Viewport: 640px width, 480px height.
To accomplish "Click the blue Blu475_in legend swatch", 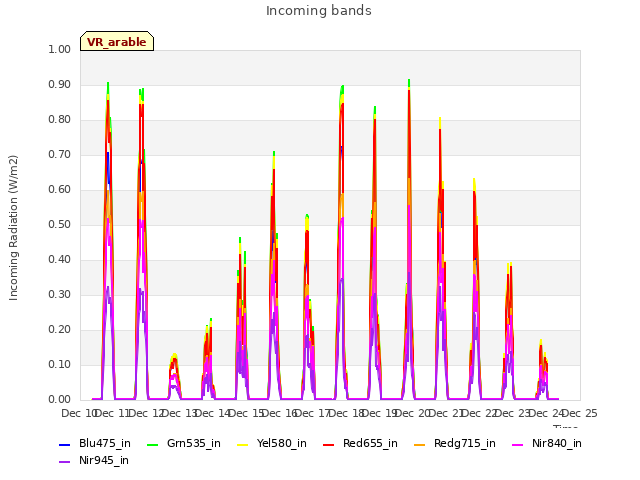I will click(65, 444).
